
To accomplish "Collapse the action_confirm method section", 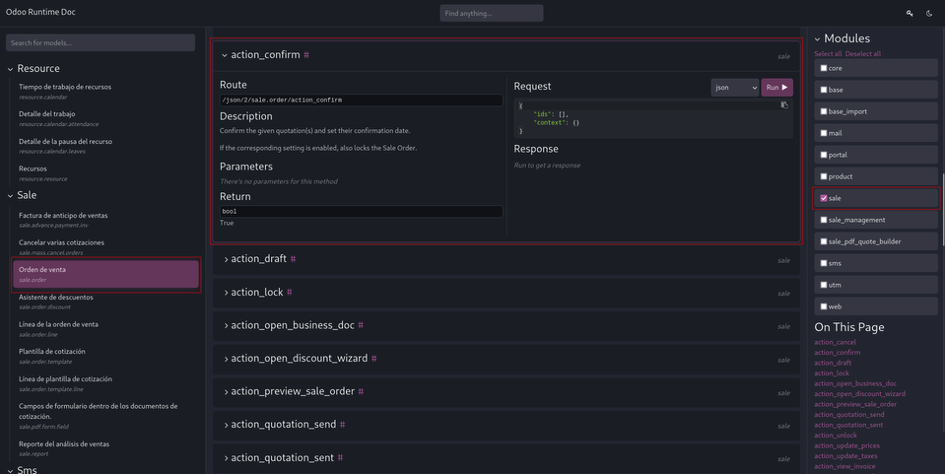I will (x=225, y=55).
